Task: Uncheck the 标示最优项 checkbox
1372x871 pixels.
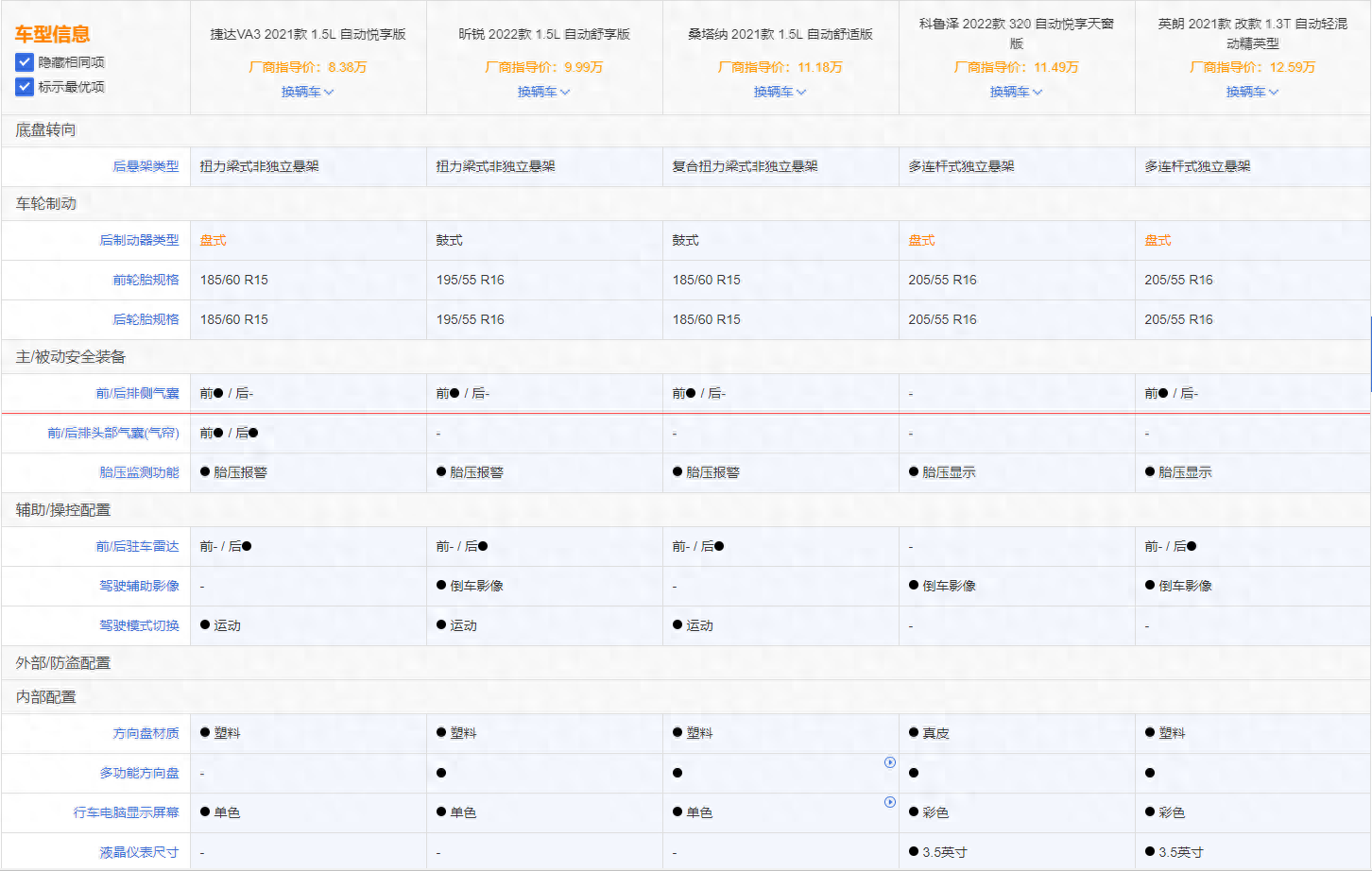Action: [25, 87]
